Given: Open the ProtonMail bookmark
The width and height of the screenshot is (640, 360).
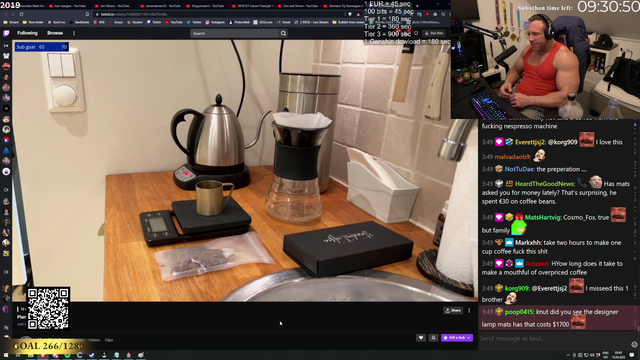Looking at the screenshot, I should 239,22.
